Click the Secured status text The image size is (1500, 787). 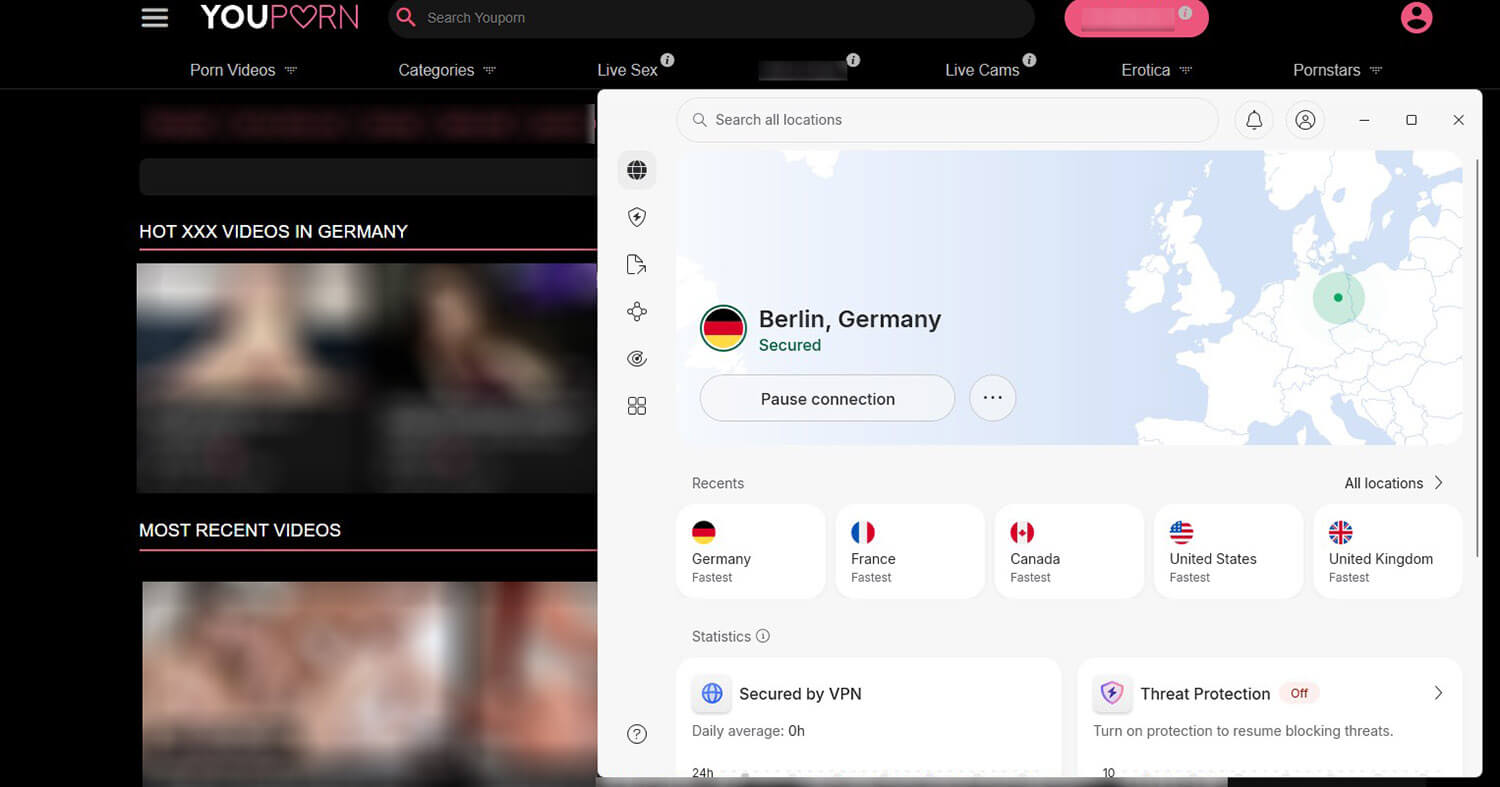[790, 345]
